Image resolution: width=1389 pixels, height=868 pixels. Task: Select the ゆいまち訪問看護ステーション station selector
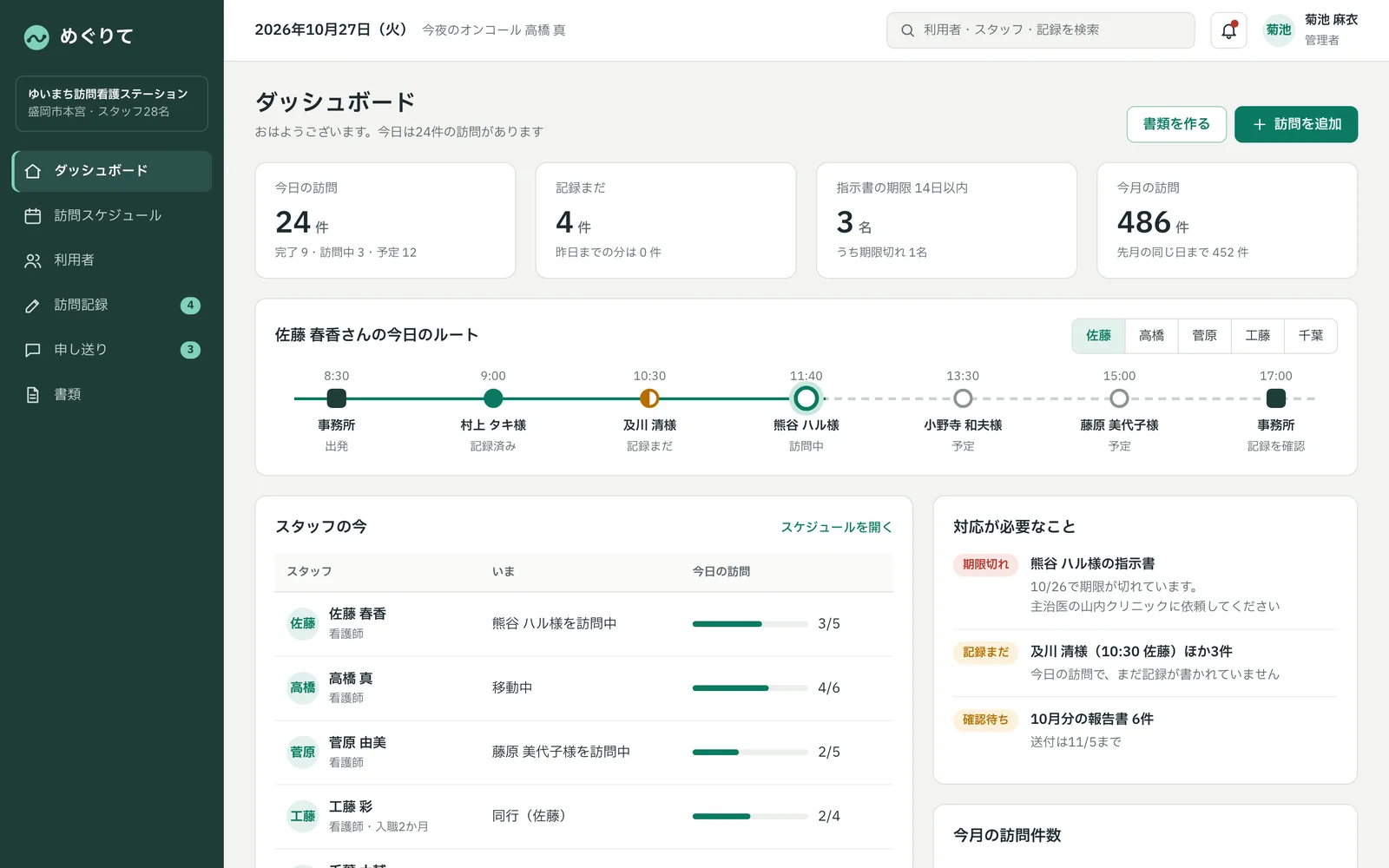point(112,103)
